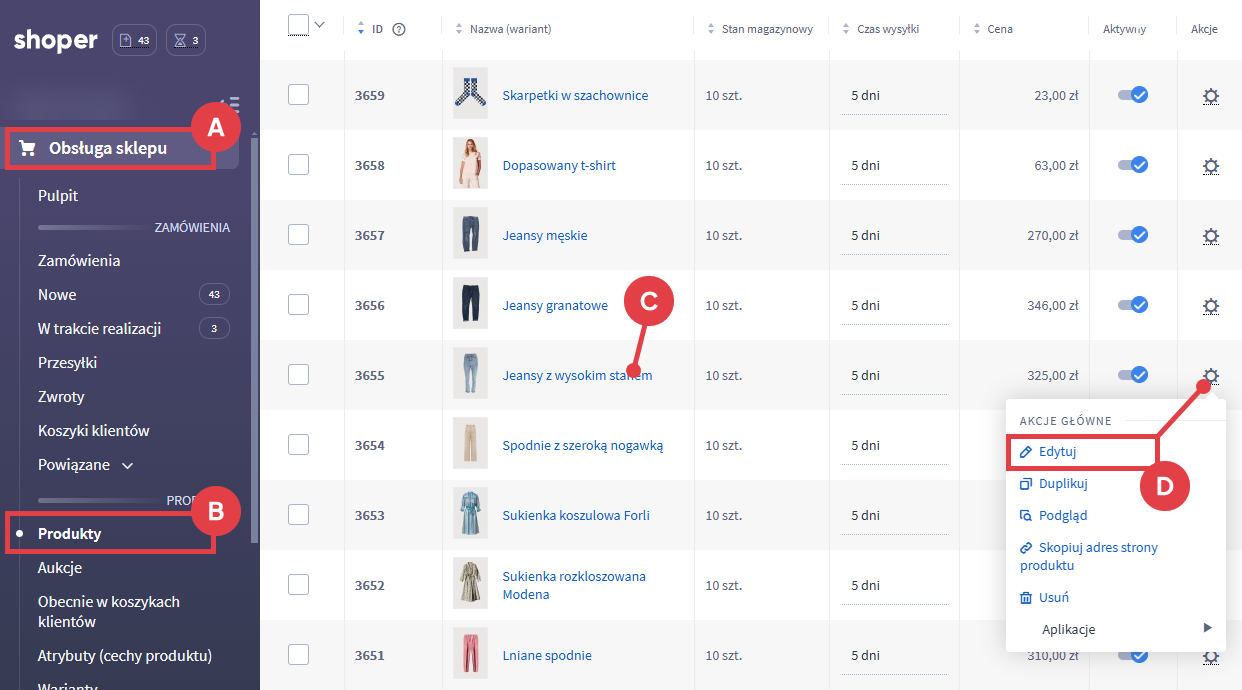Viewport: 1242px width, 690px height.
Task: Open shipping time field for product 3654
Action: (x=894, y=446)
